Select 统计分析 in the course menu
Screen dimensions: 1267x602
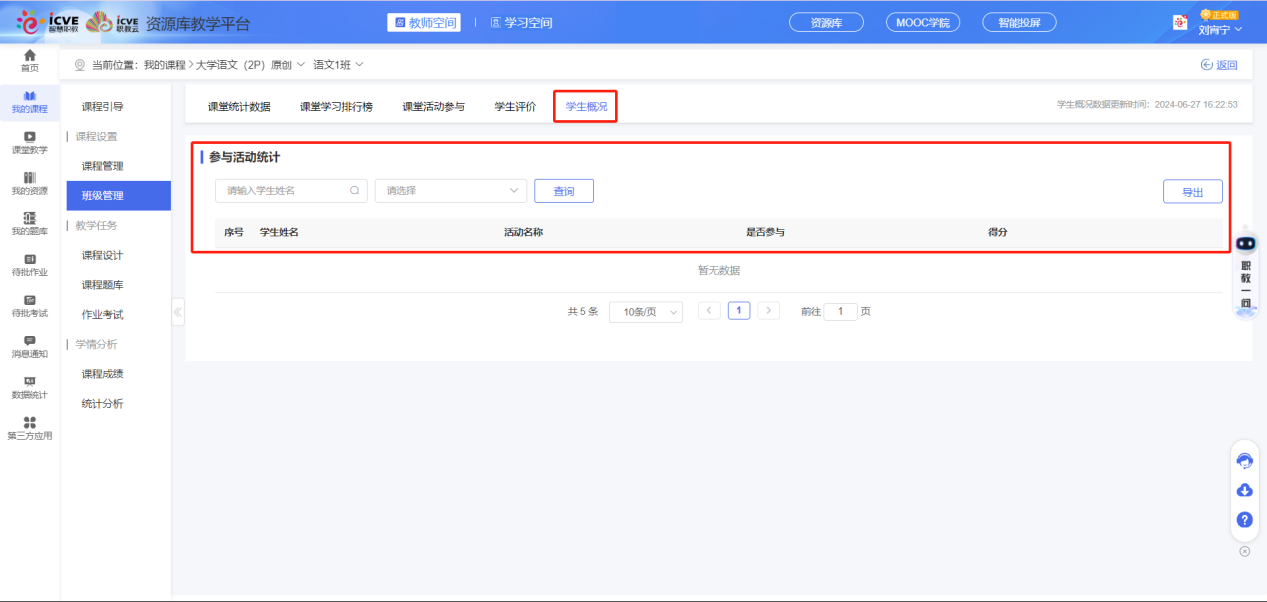[102, 404]
